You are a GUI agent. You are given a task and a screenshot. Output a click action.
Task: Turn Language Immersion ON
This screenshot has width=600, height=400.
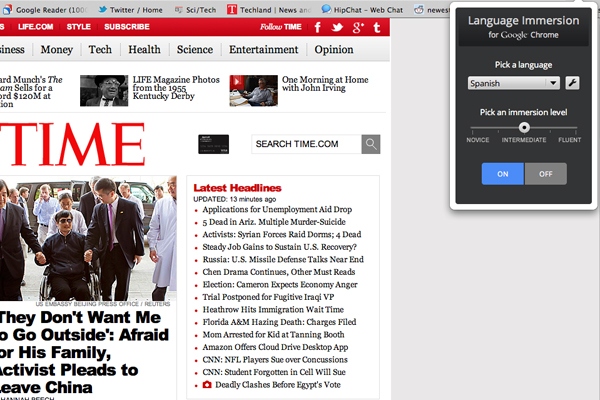[x=503, y=174]
